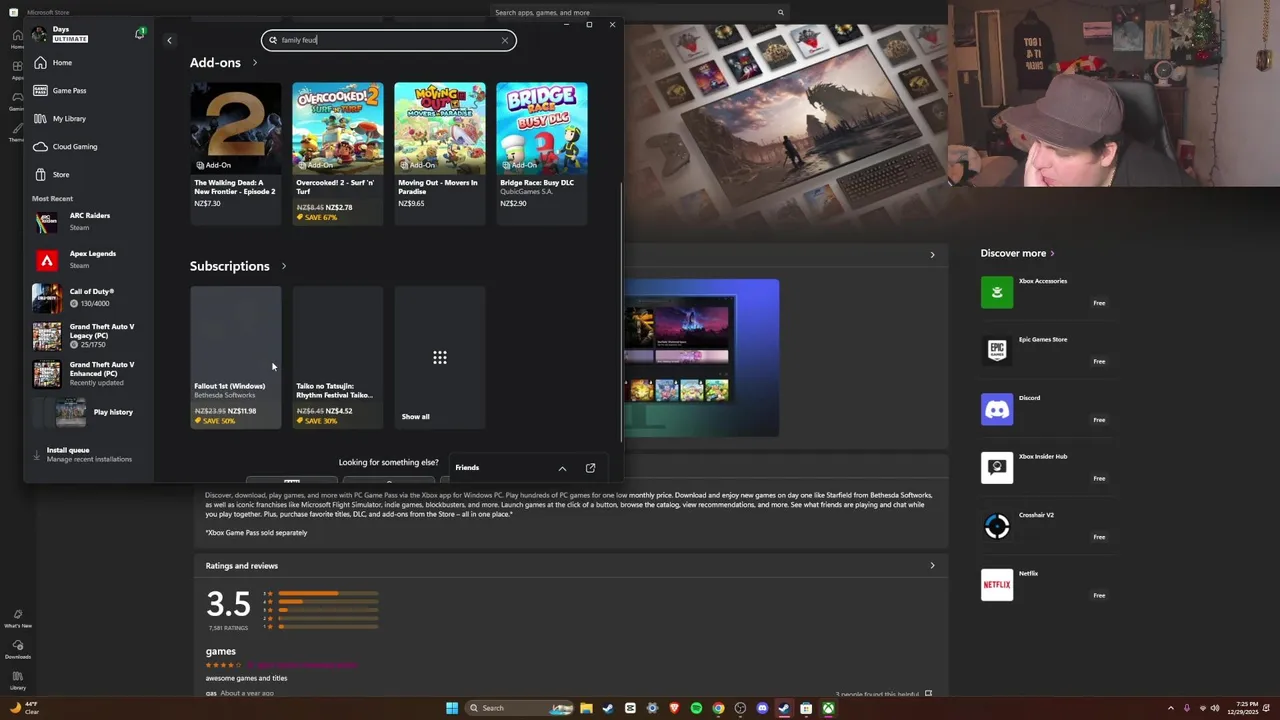Clear the family feud search text
Viewport: 1280px width, 720px height.
pos(505,40)
